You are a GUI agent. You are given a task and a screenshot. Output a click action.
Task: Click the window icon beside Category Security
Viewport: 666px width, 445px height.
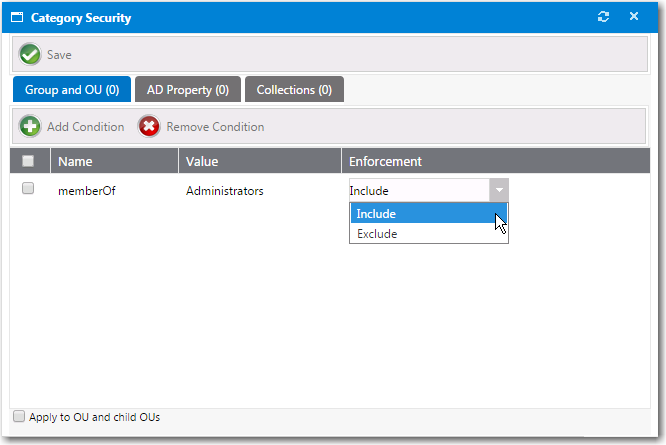(17, 18)
